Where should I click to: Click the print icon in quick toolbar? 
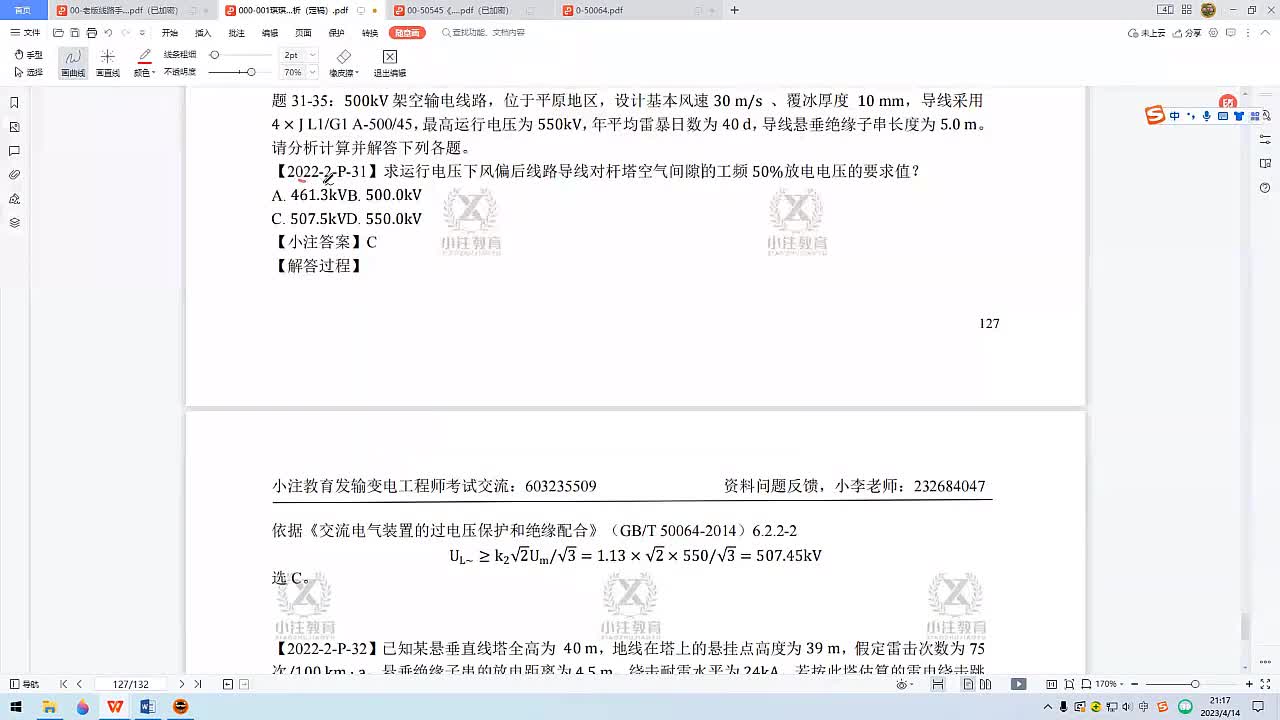tap(91, 33)
